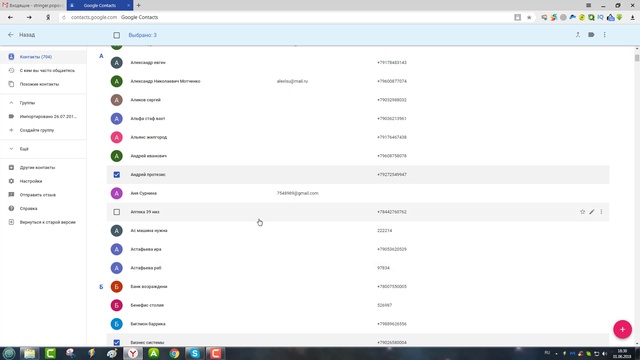Click Отправить отзыв

[43, 195]
